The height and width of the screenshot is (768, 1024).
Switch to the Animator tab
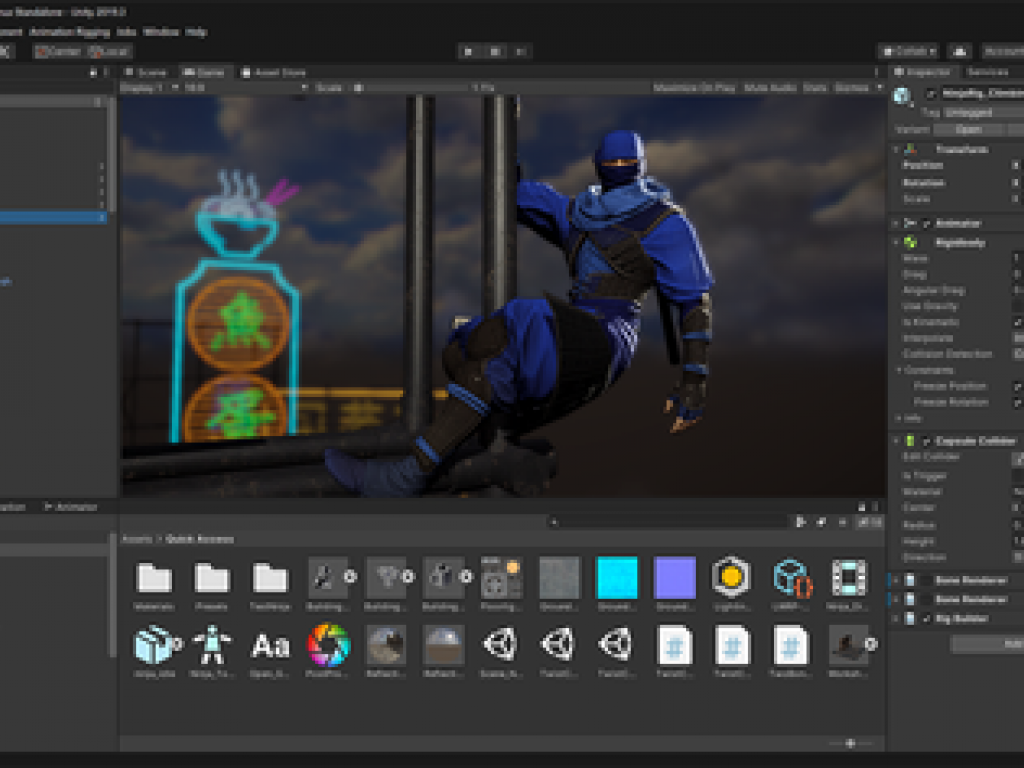(x=71, y=507)
